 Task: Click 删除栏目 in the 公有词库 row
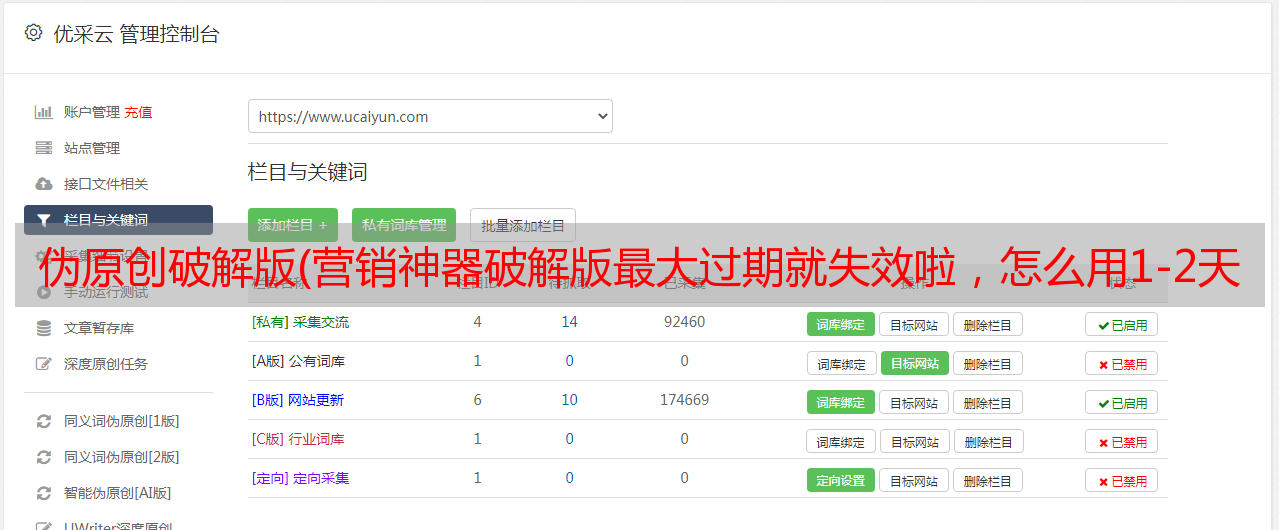pos(987,363)
